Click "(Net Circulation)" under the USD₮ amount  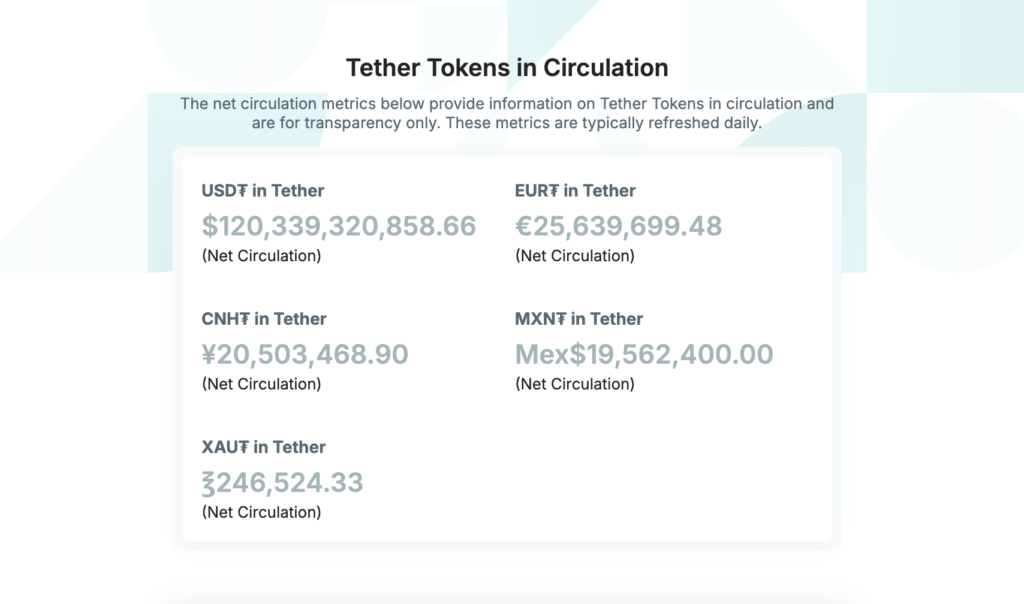261,256
